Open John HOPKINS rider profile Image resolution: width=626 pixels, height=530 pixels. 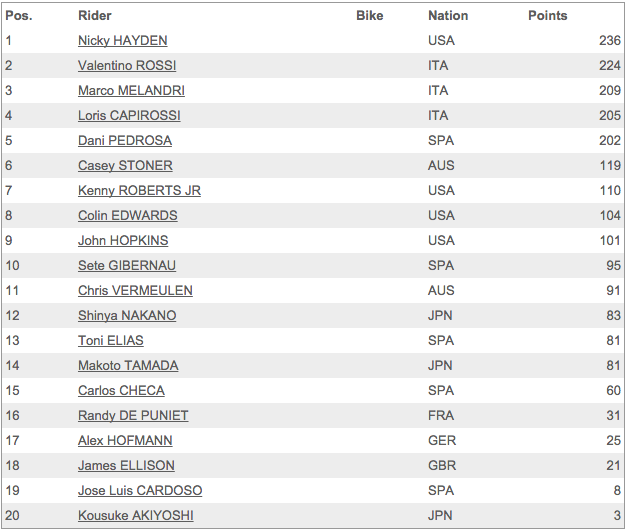point(123,241)
